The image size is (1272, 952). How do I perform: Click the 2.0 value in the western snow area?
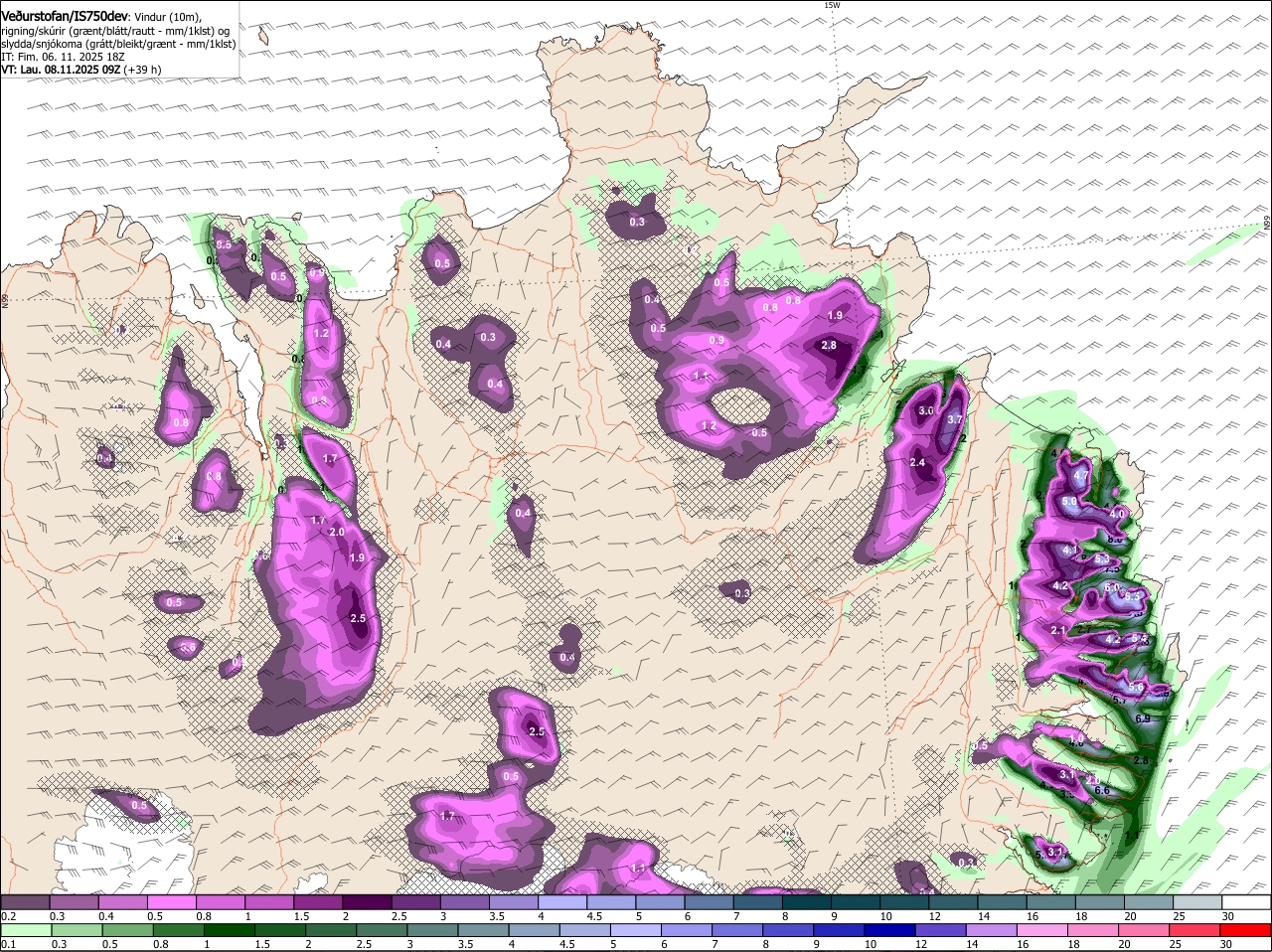[x=337, y=532]
